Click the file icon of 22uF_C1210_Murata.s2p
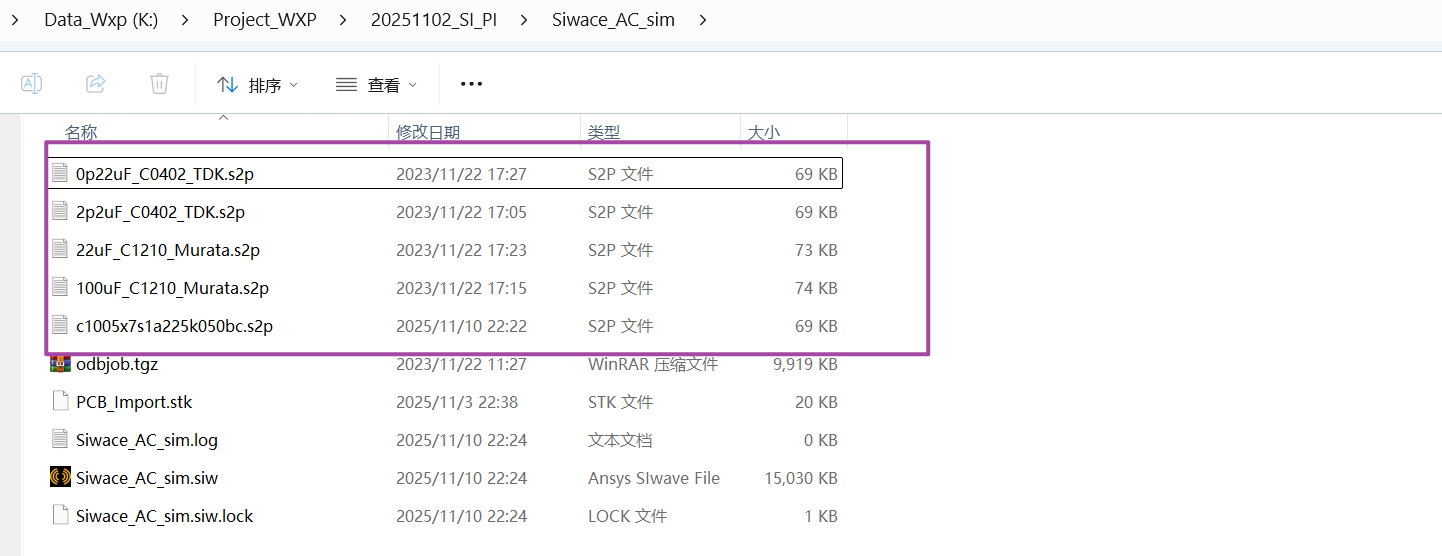 (60, 249)
